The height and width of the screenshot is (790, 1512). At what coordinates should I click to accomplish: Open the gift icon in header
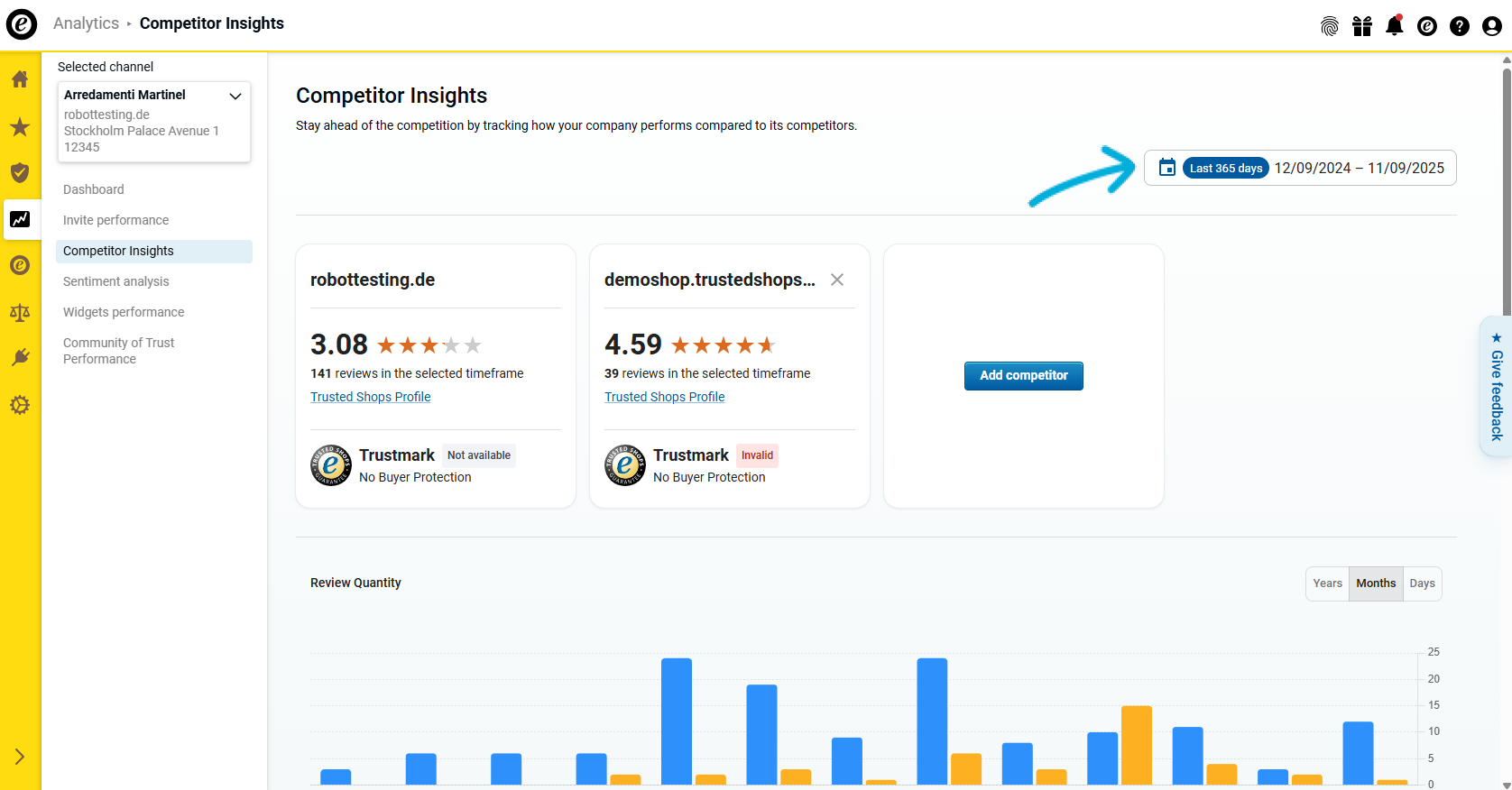(1361, 26)
